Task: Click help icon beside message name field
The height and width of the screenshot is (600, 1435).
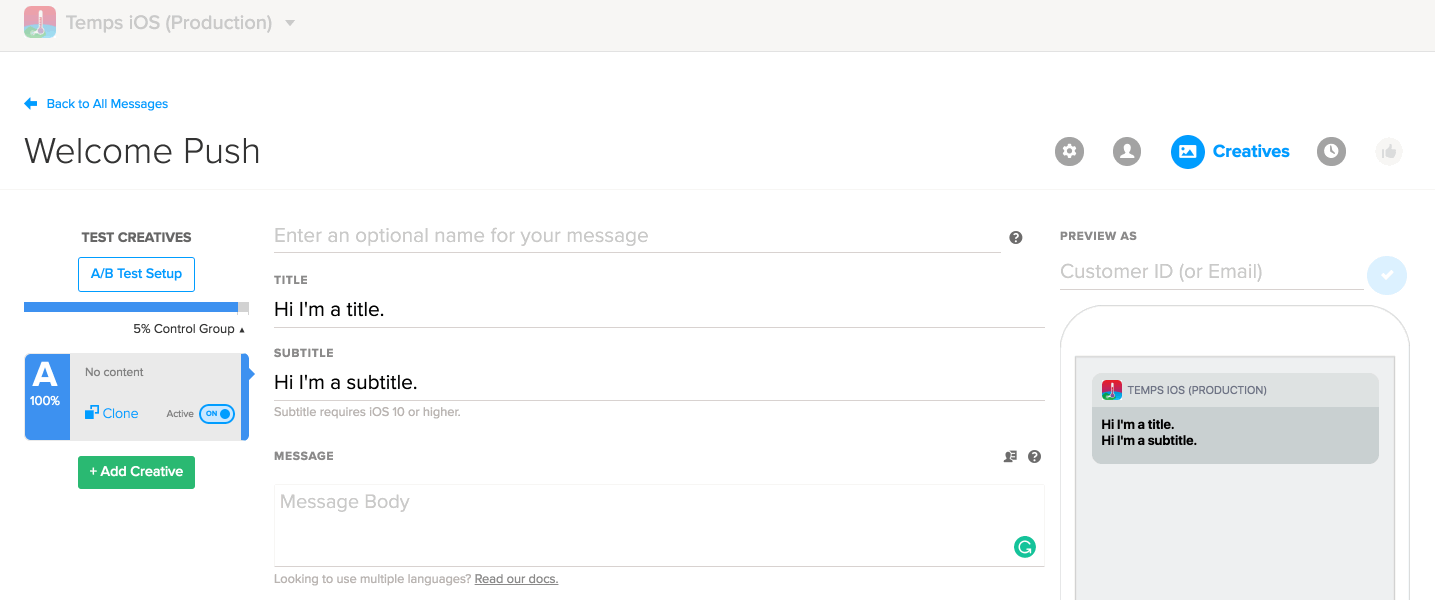Action: [1016, 238]
